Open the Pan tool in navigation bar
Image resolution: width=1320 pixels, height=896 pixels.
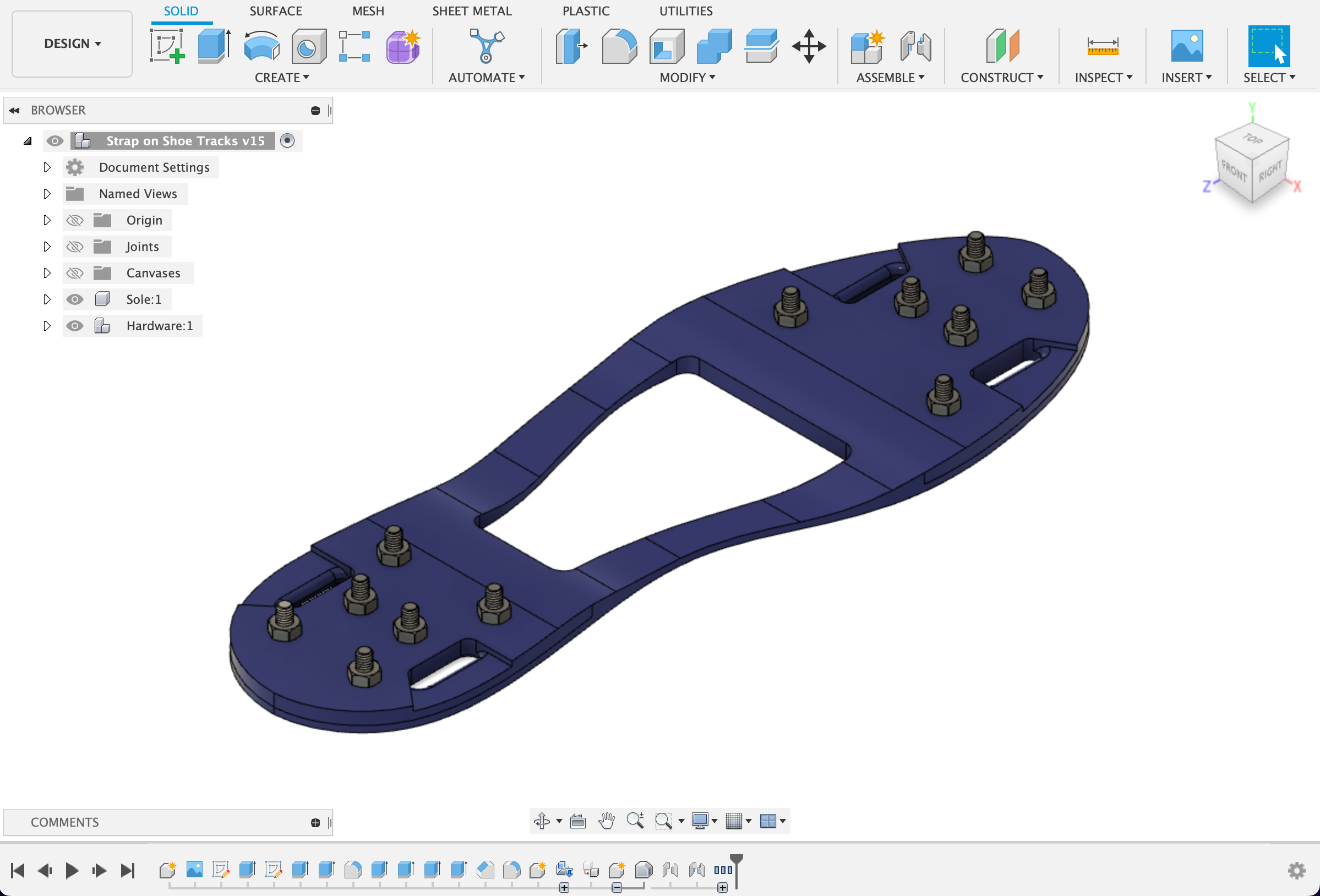click(606, 822)
